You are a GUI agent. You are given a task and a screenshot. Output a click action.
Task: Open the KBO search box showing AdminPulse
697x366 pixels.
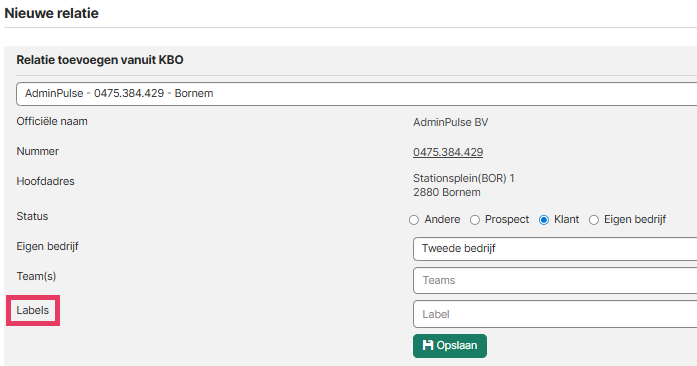click(x=357, y=93)
